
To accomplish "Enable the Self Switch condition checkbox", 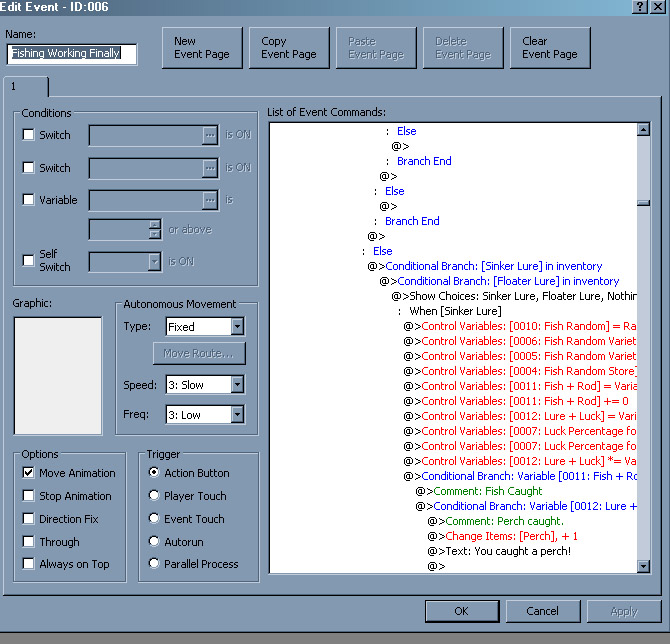I will [29, 261].
